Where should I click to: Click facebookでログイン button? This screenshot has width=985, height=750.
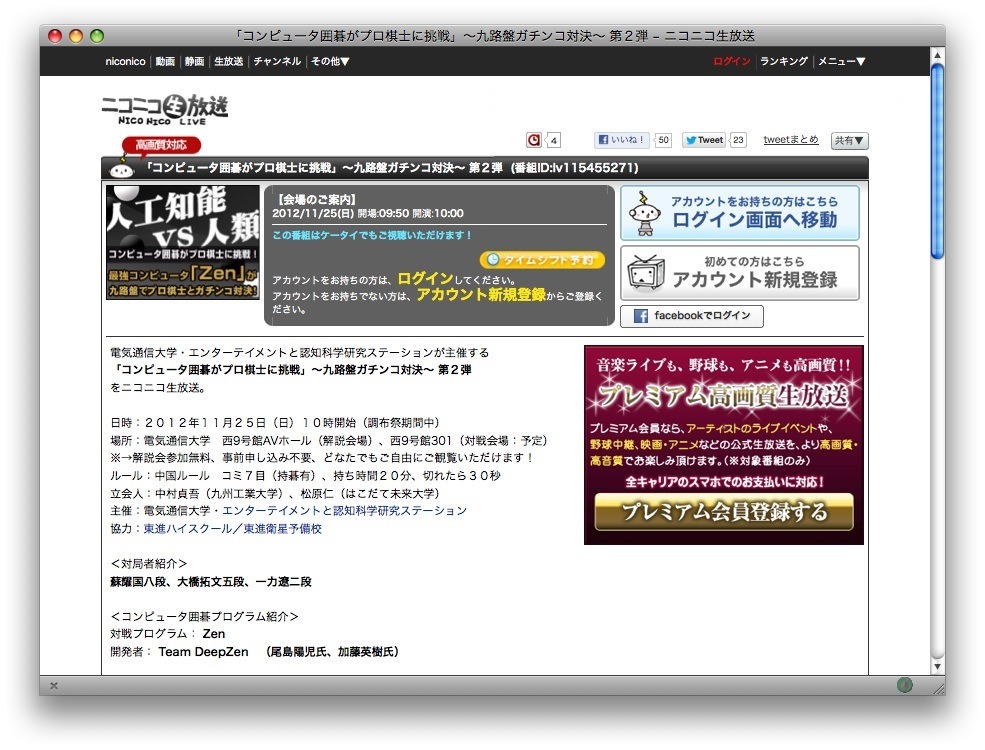coord(692,316)
